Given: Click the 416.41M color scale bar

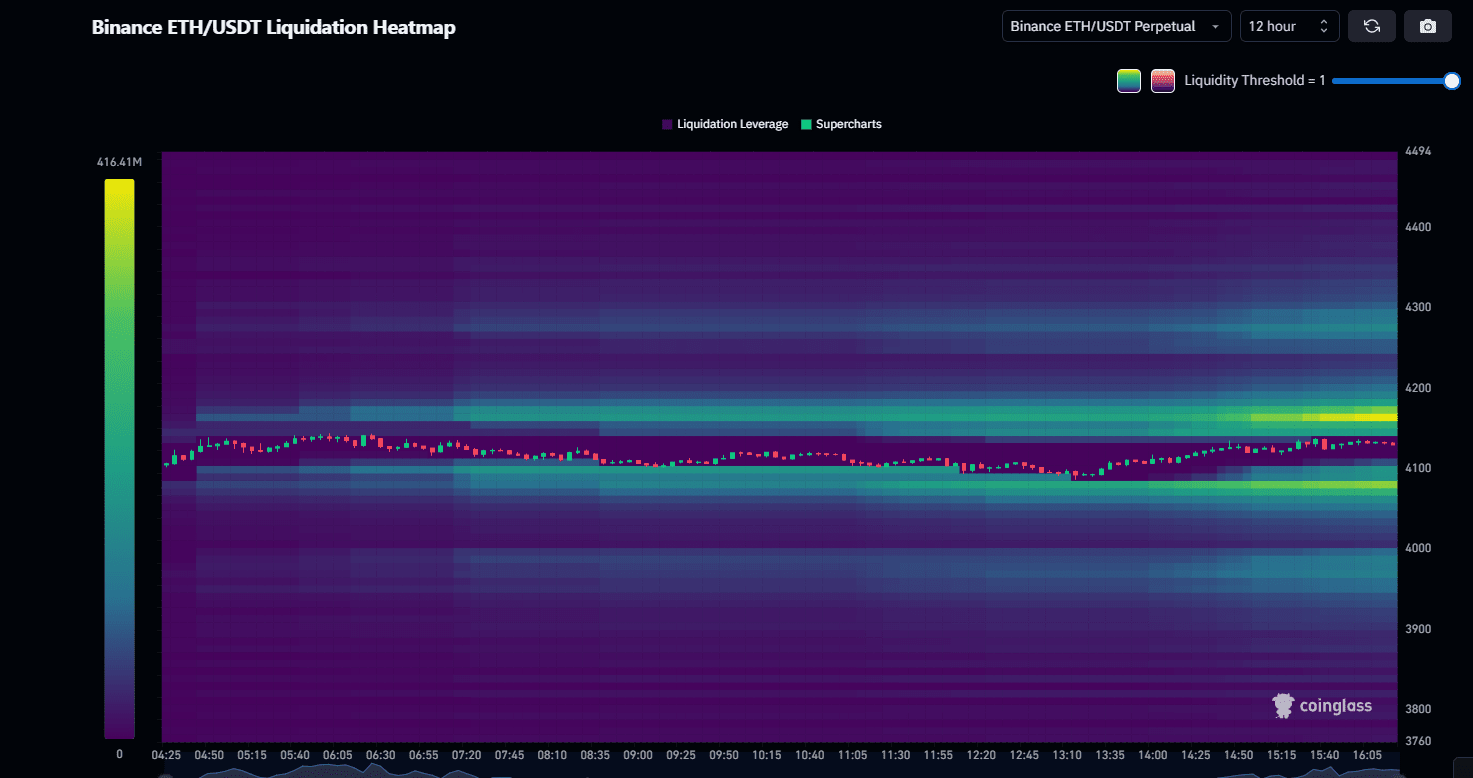Looking at the screenshot, I should 119,458.
